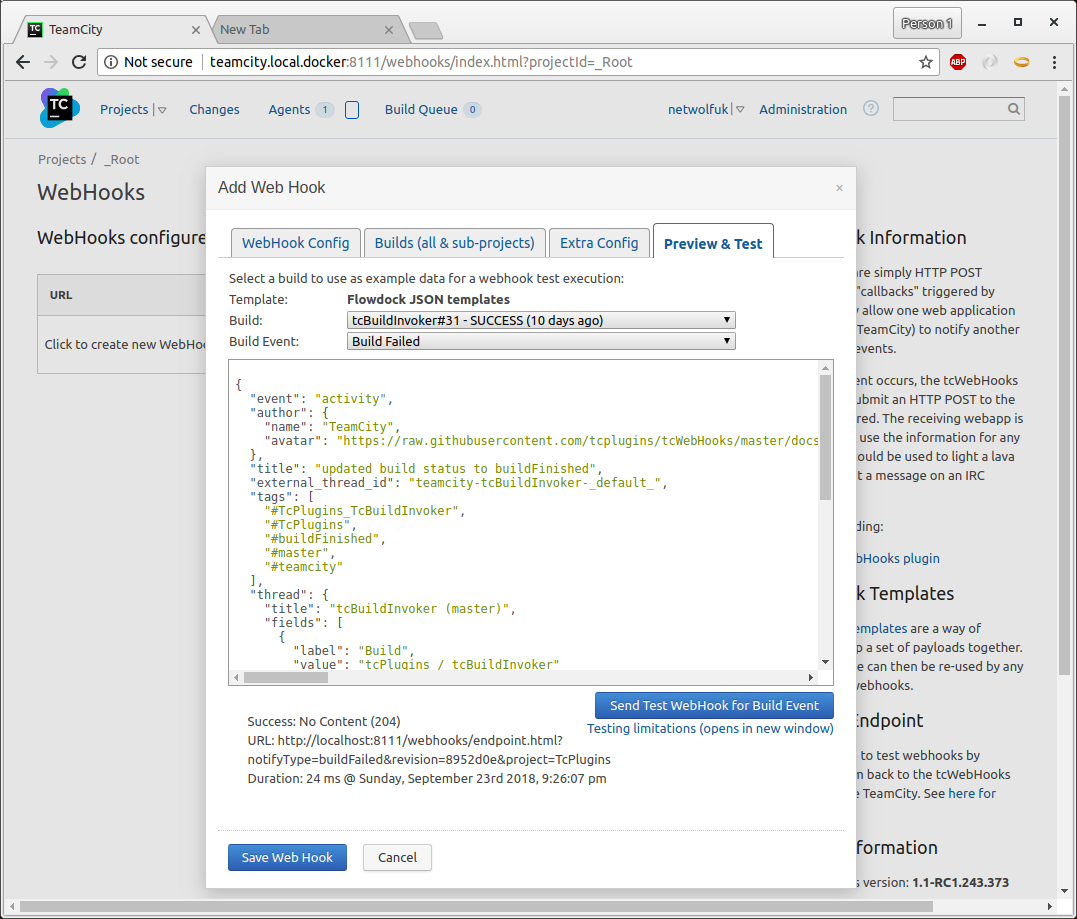Click the help question mark icon
The width and height of the screenshot is (1077, 919).
click(870, 109)
